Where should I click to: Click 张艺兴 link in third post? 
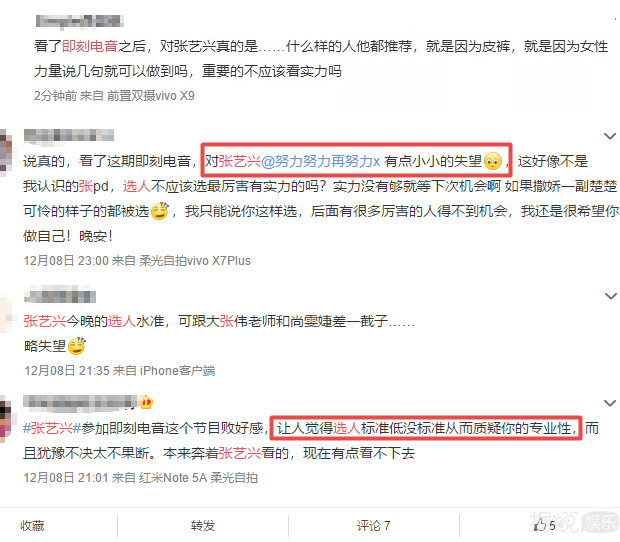click(x=44, y=321)
